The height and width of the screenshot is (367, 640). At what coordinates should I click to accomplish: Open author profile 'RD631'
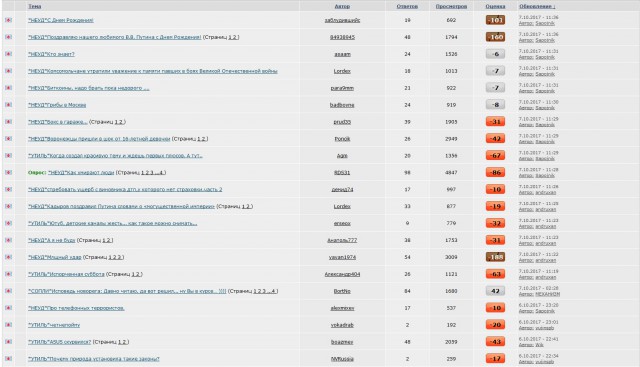click(342, 173)
